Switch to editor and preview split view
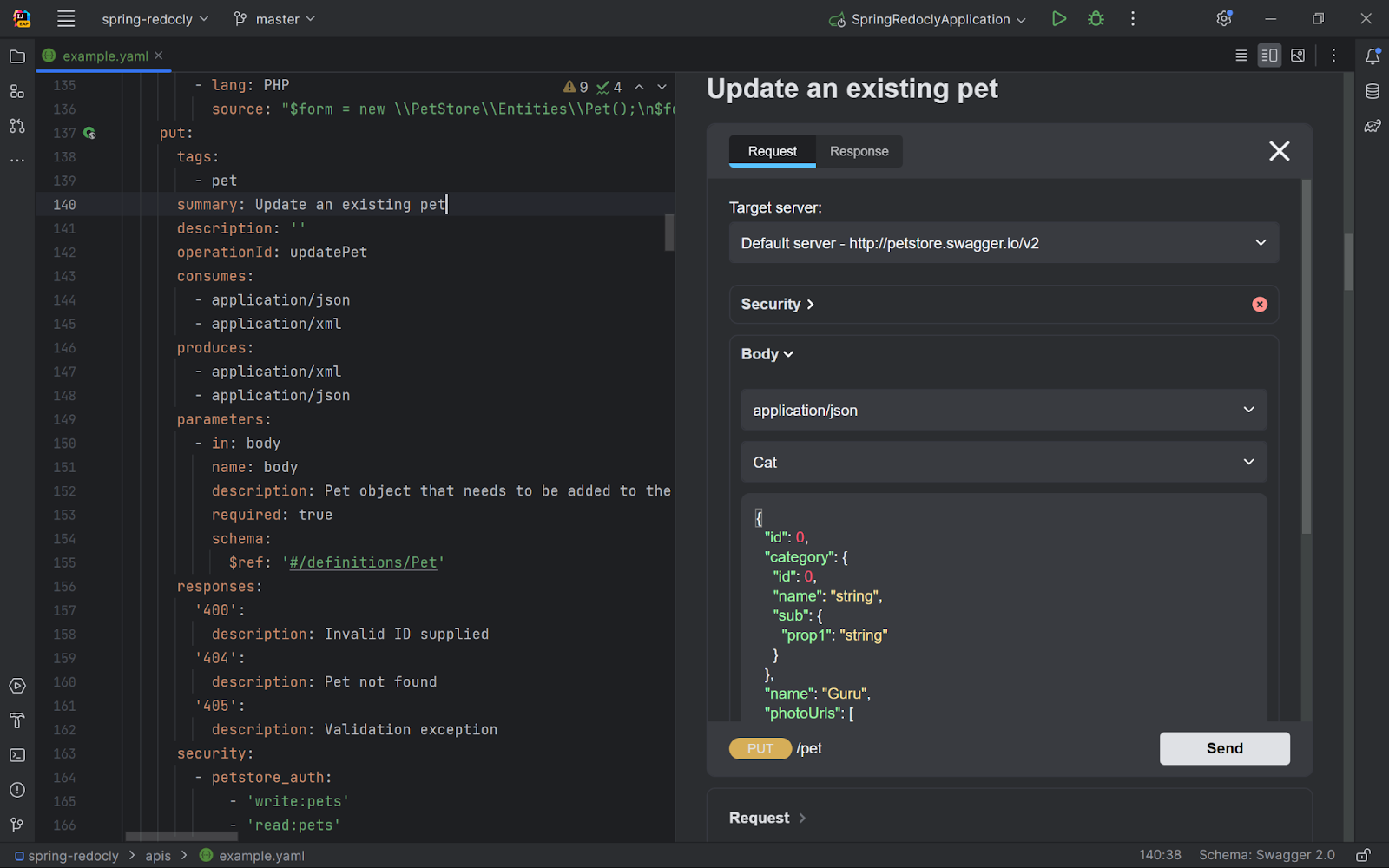This screenshot has width=1389, height=868. [x=1269, y=56]
